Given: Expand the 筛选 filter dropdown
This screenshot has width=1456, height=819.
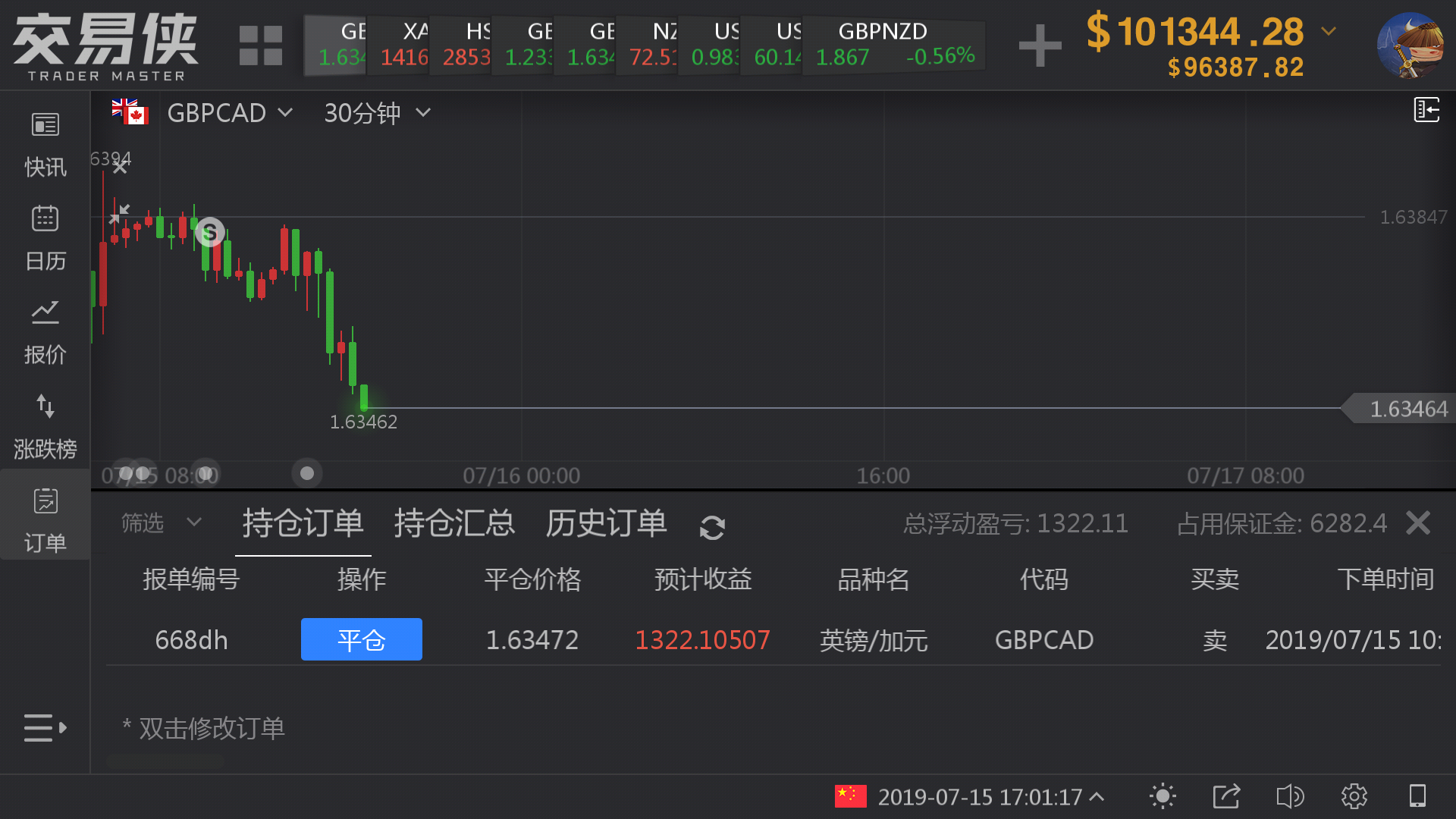Looking at the screenshot, I should click(x=161, y=522).
